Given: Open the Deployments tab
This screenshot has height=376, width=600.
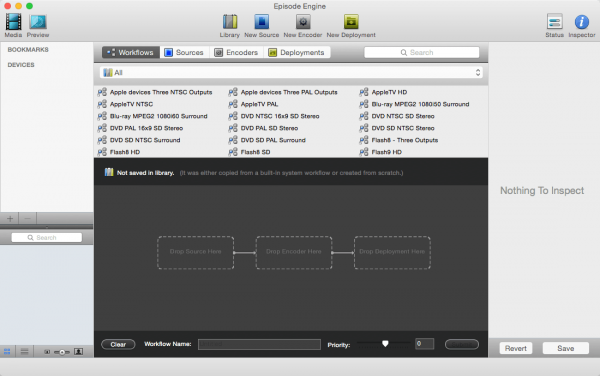Looking at the screenshot, I should click(x=297, y=52).
